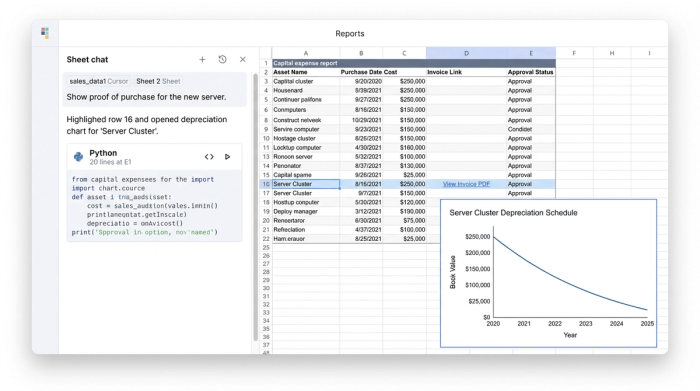Screen dimensions: 700x391
Task: Select 'Server Cluster' cell in row 17
Action: 306,193
